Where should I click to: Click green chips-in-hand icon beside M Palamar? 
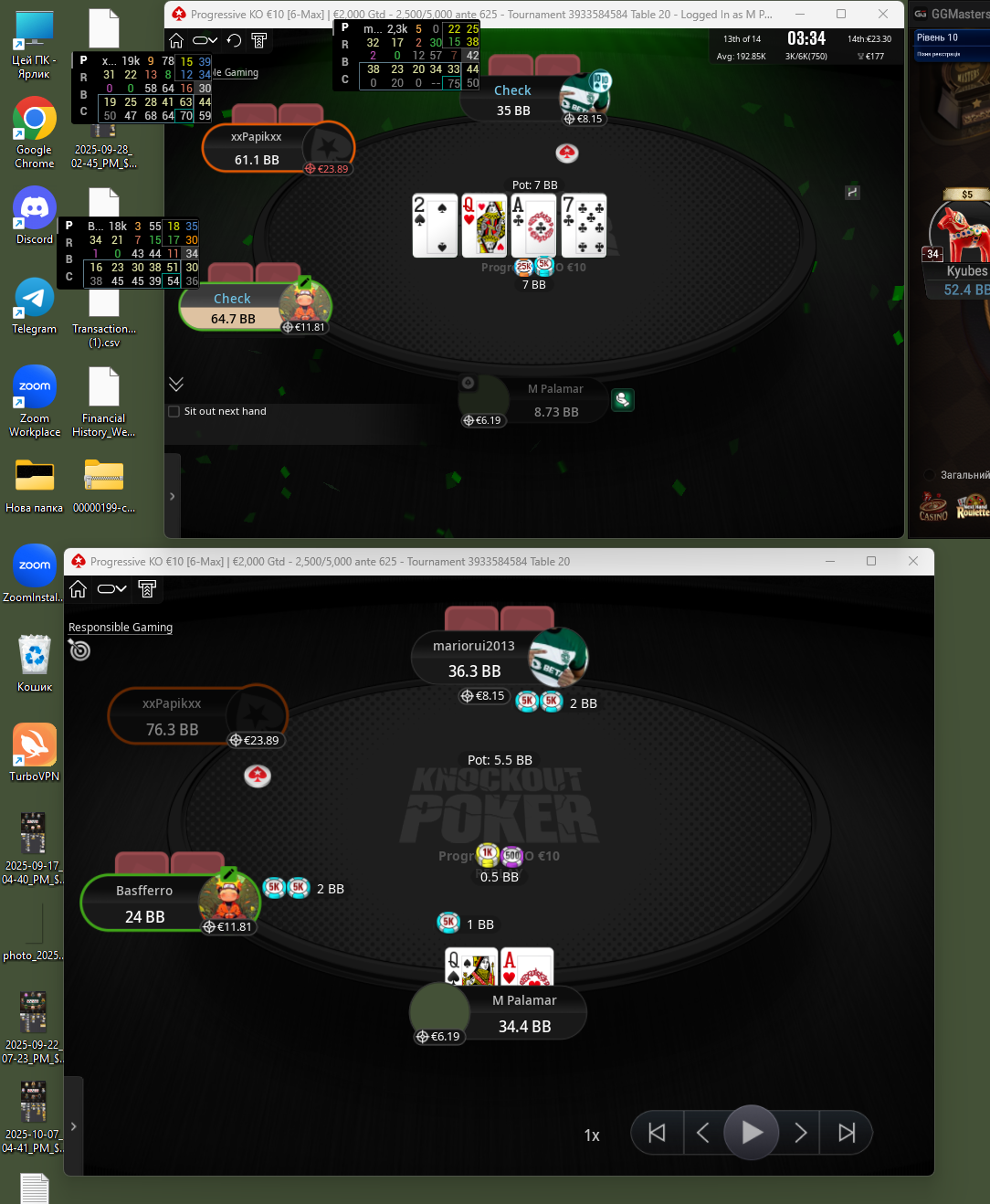tap(622, 400)
